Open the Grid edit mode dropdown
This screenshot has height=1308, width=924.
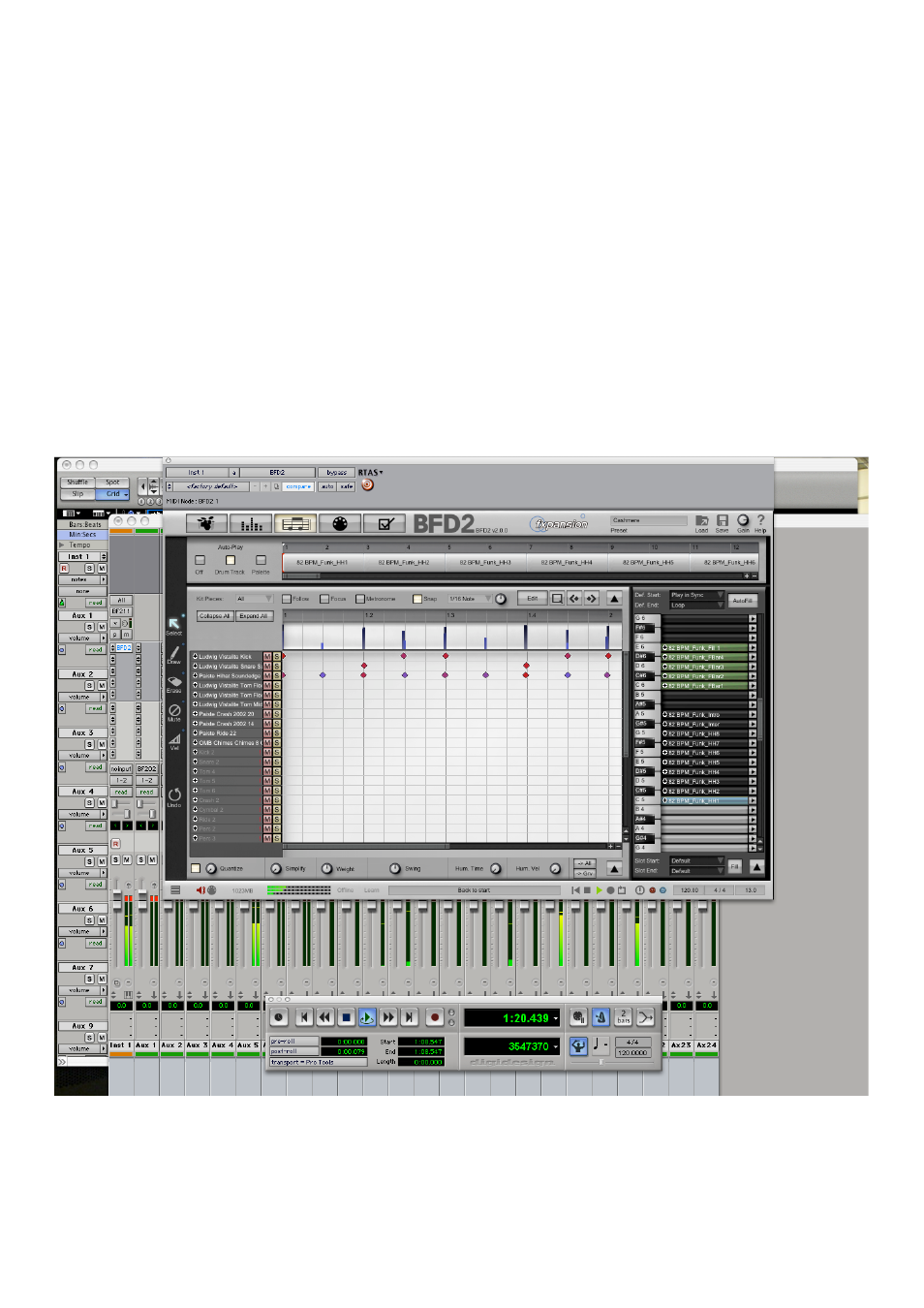(x=113, y=494)
